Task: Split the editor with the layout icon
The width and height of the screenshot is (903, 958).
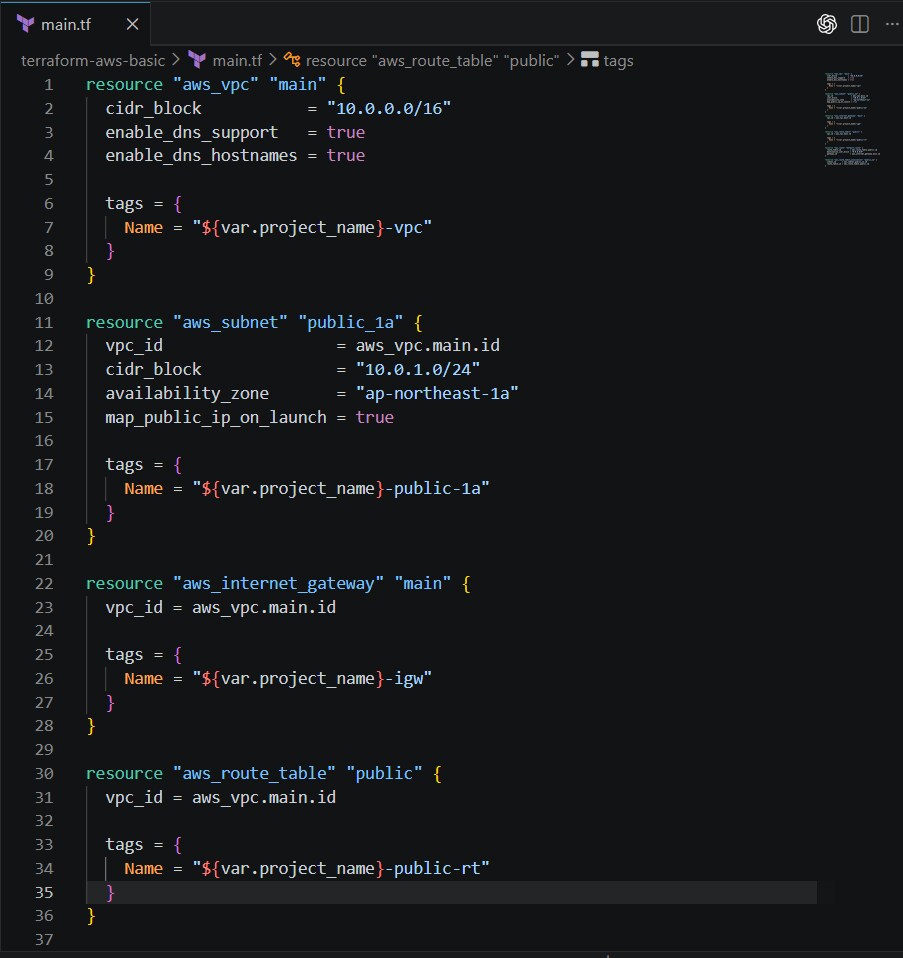Action: pyautogui.click(x=860, y=24)
